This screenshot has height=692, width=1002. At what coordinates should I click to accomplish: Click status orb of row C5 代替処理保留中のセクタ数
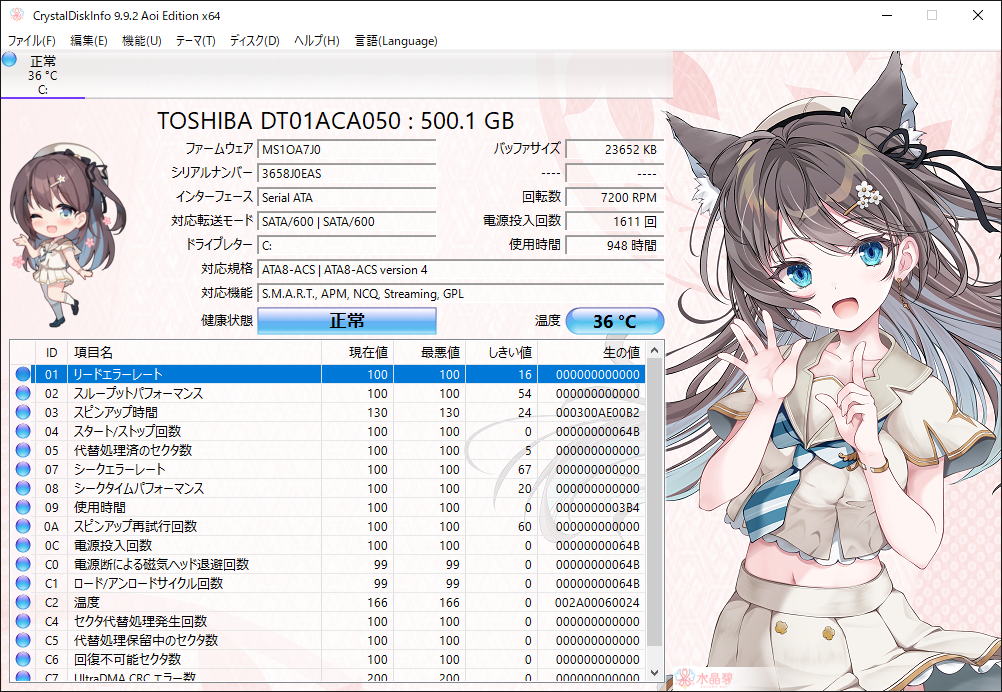coord(23,640)
